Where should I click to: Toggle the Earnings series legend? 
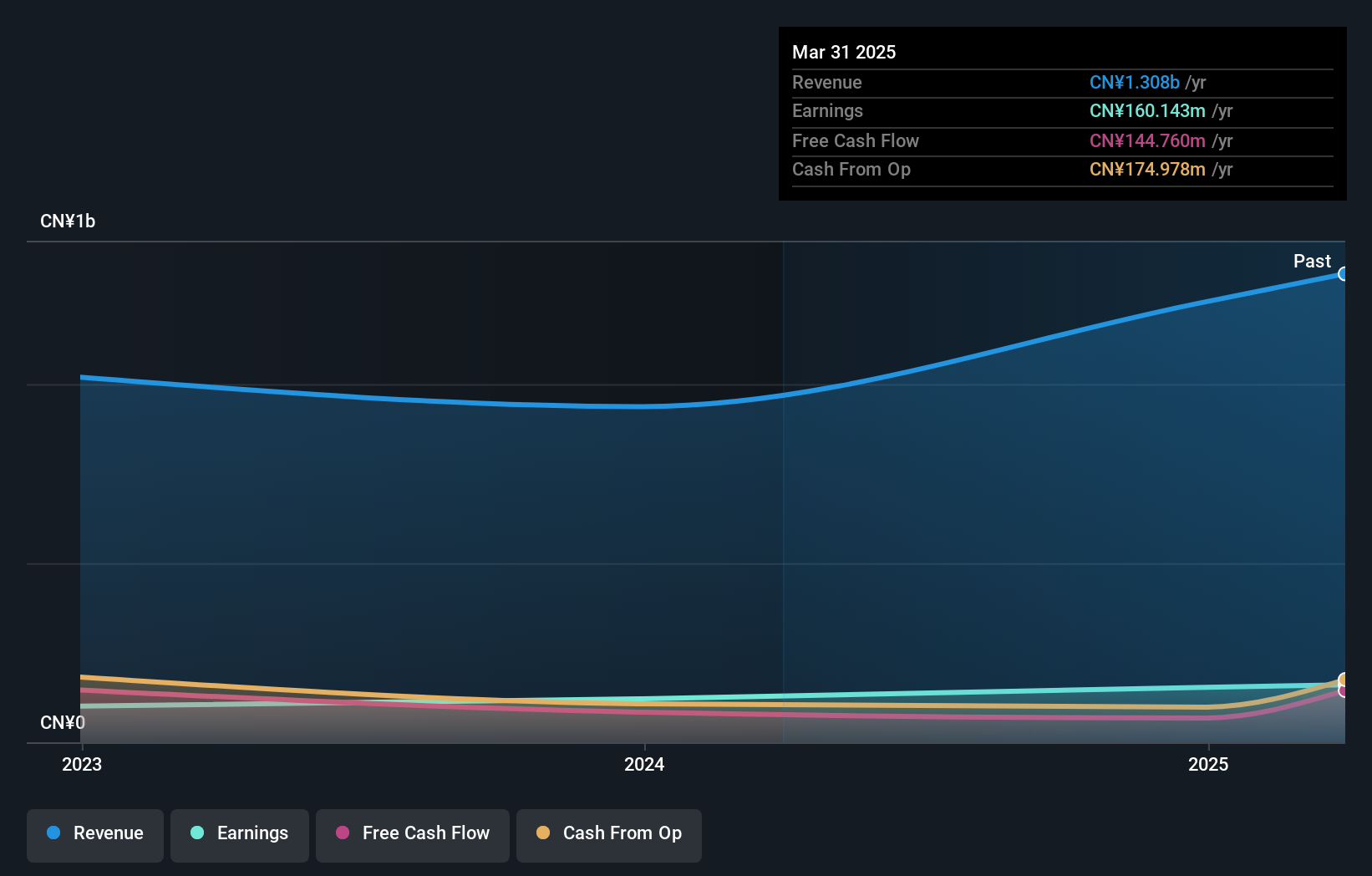click(240, 834)
